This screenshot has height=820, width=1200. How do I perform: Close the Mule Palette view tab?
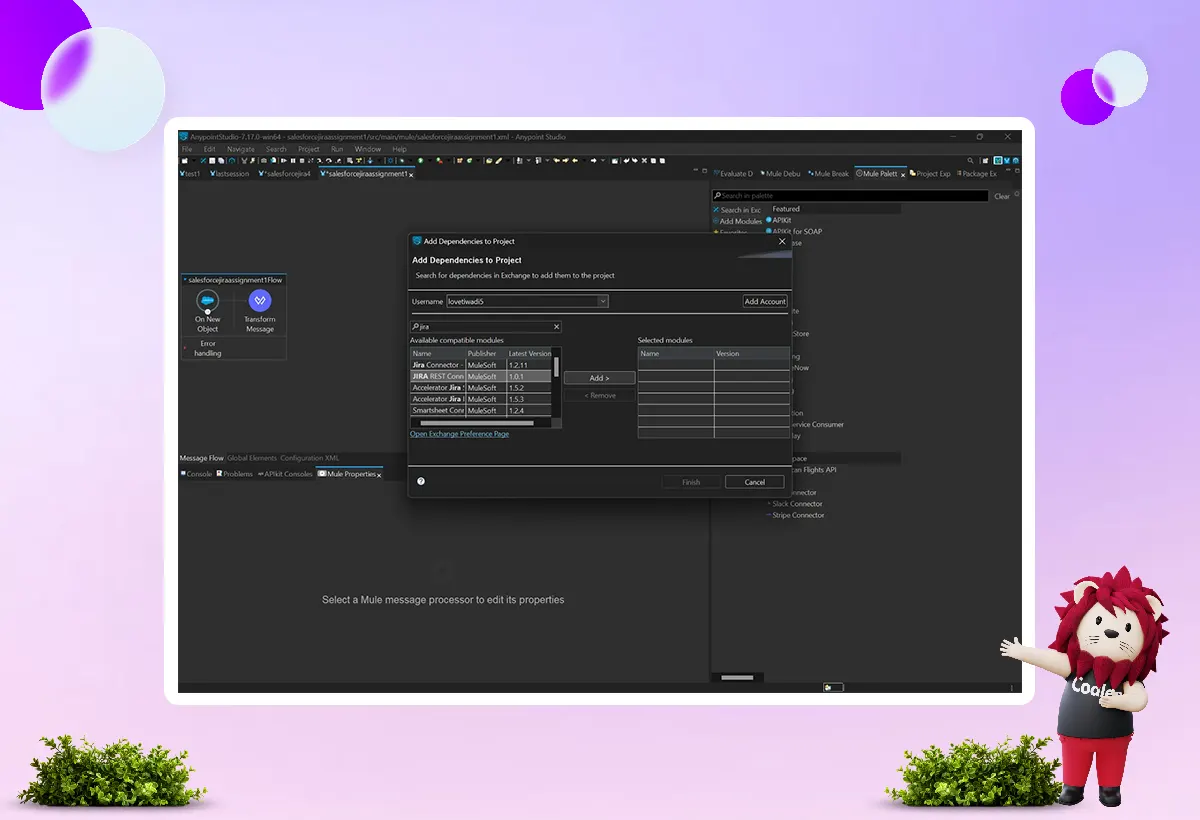click(903, 175)
